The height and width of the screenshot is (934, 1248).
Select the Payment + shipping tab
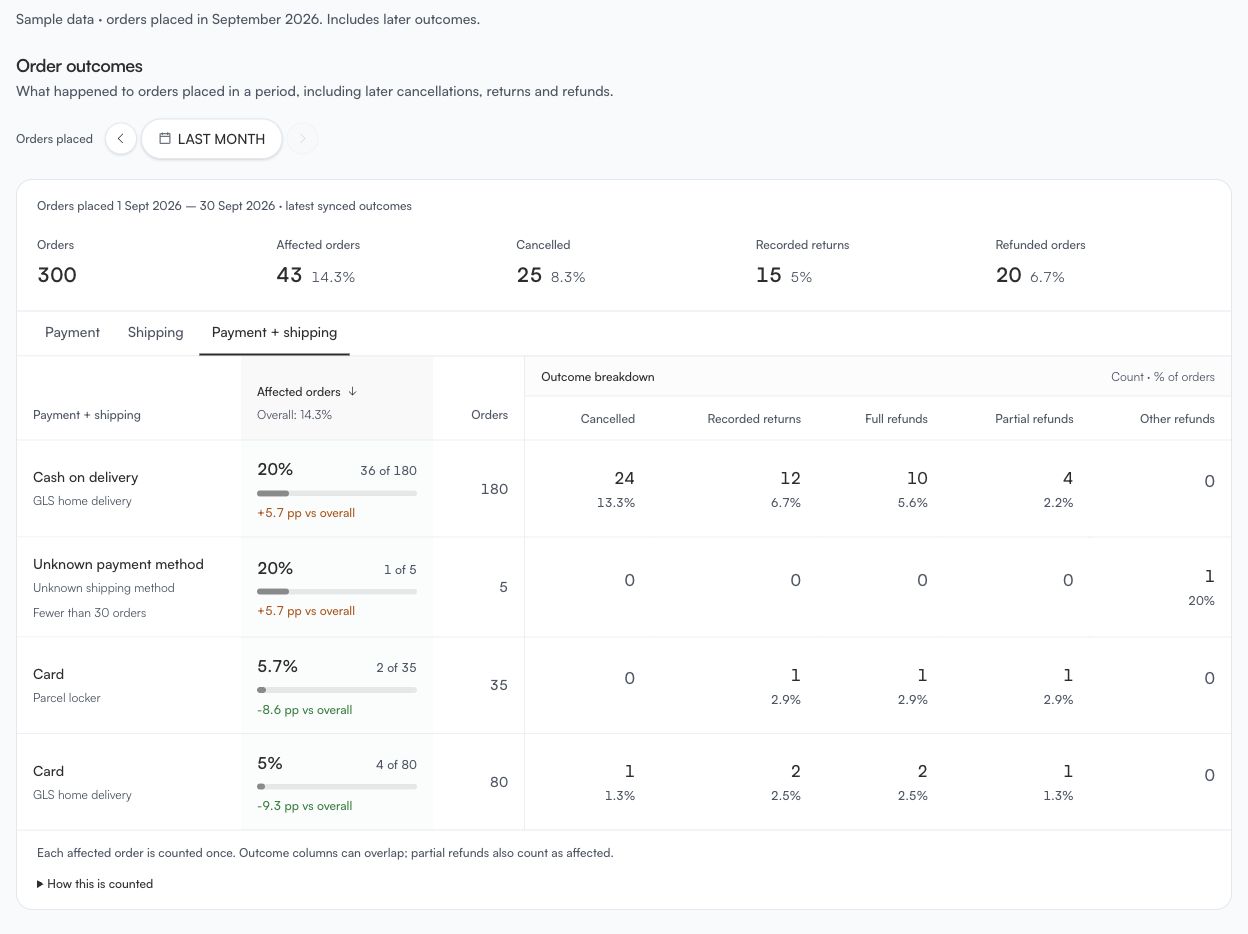[274, 332]
